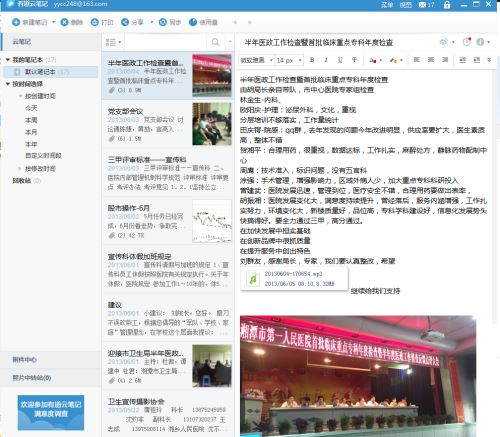Screen dimensions: 500x437
Task: Open the 满意度调查 survey banner
Action: click(51, 413)
